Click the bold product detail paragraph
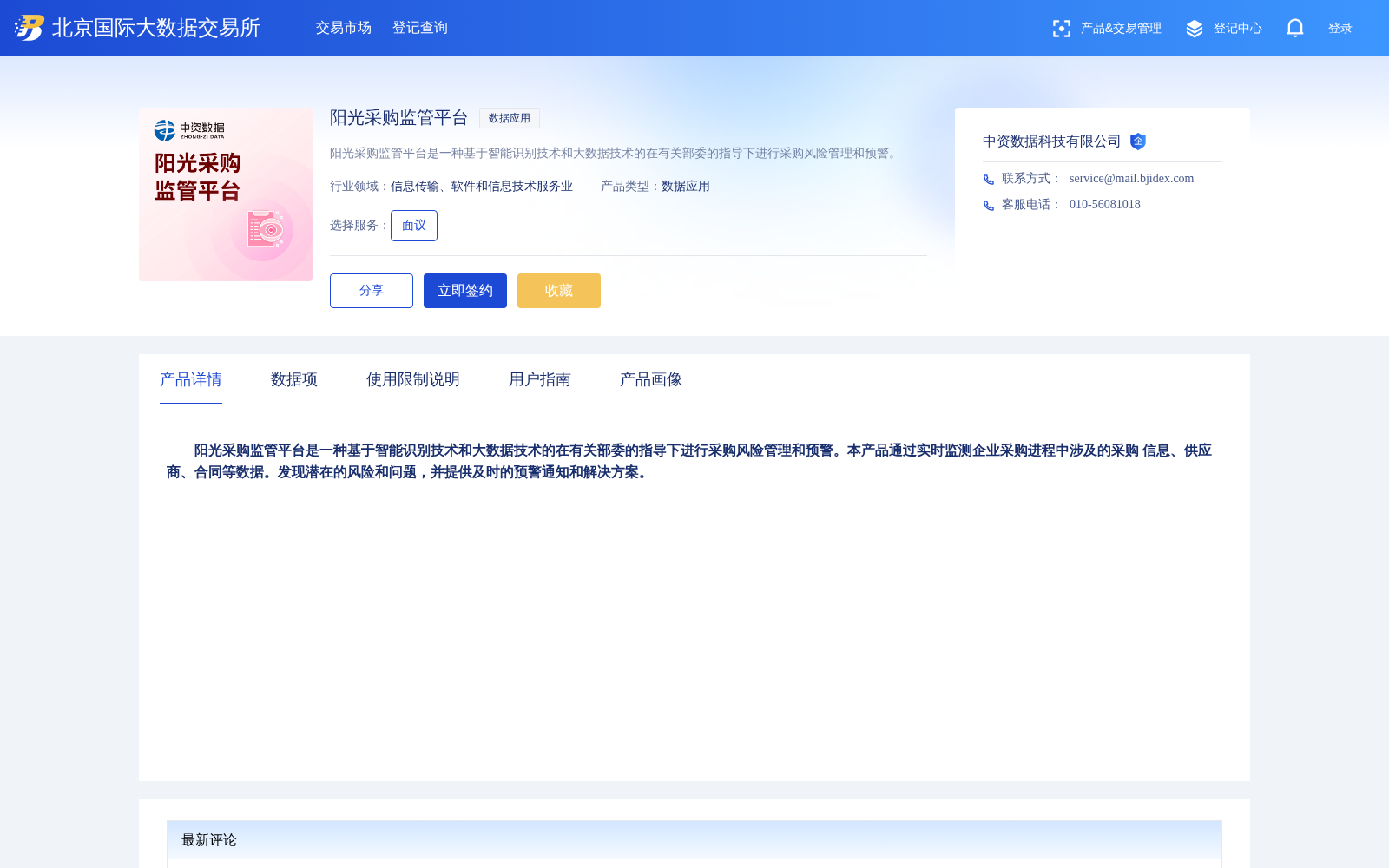This screenshot has width=1389, height=868. [689, 461]
